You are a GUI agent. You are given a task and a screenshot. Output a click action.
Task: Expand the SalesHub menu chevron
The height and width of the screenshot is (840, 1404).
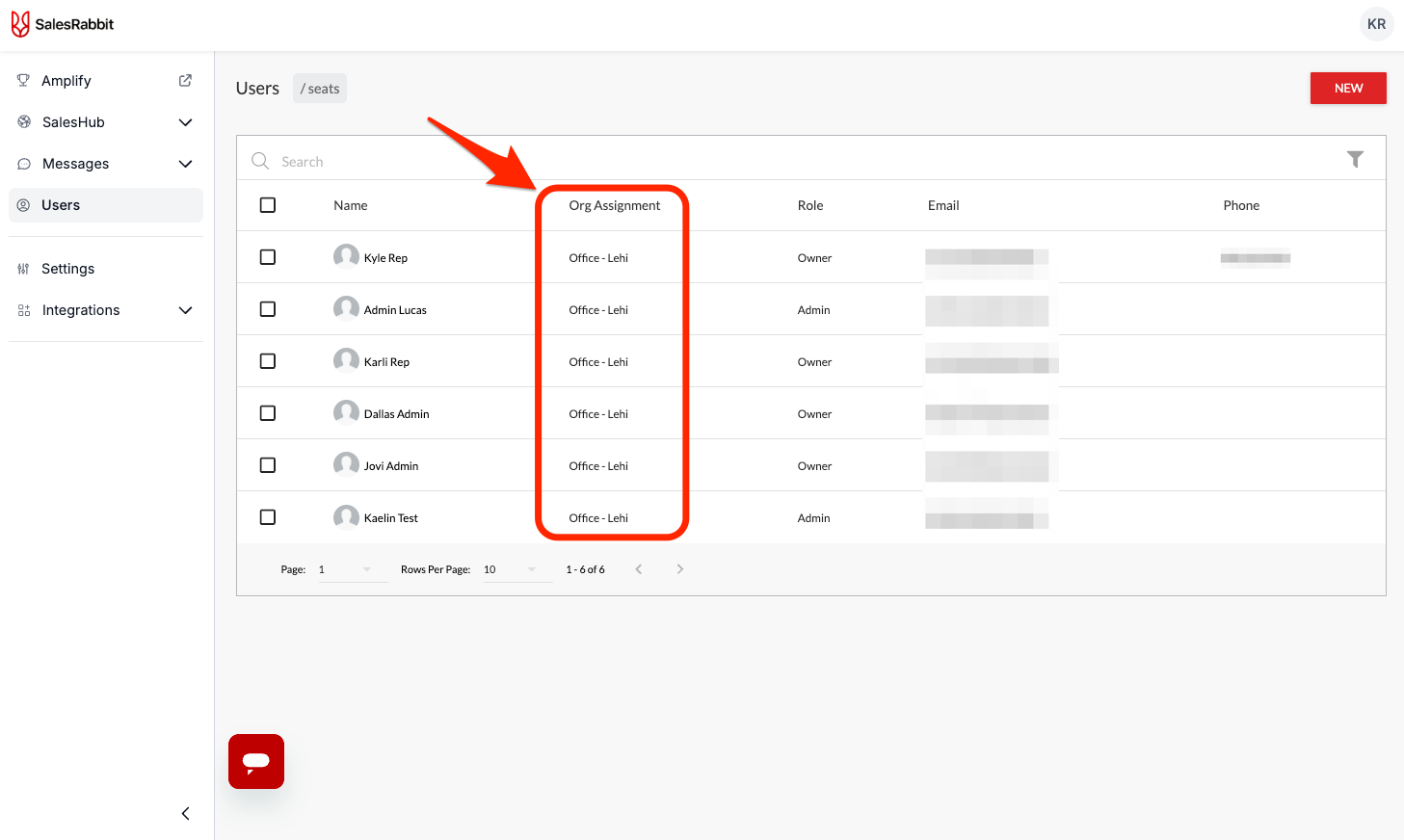click(186, 122)
